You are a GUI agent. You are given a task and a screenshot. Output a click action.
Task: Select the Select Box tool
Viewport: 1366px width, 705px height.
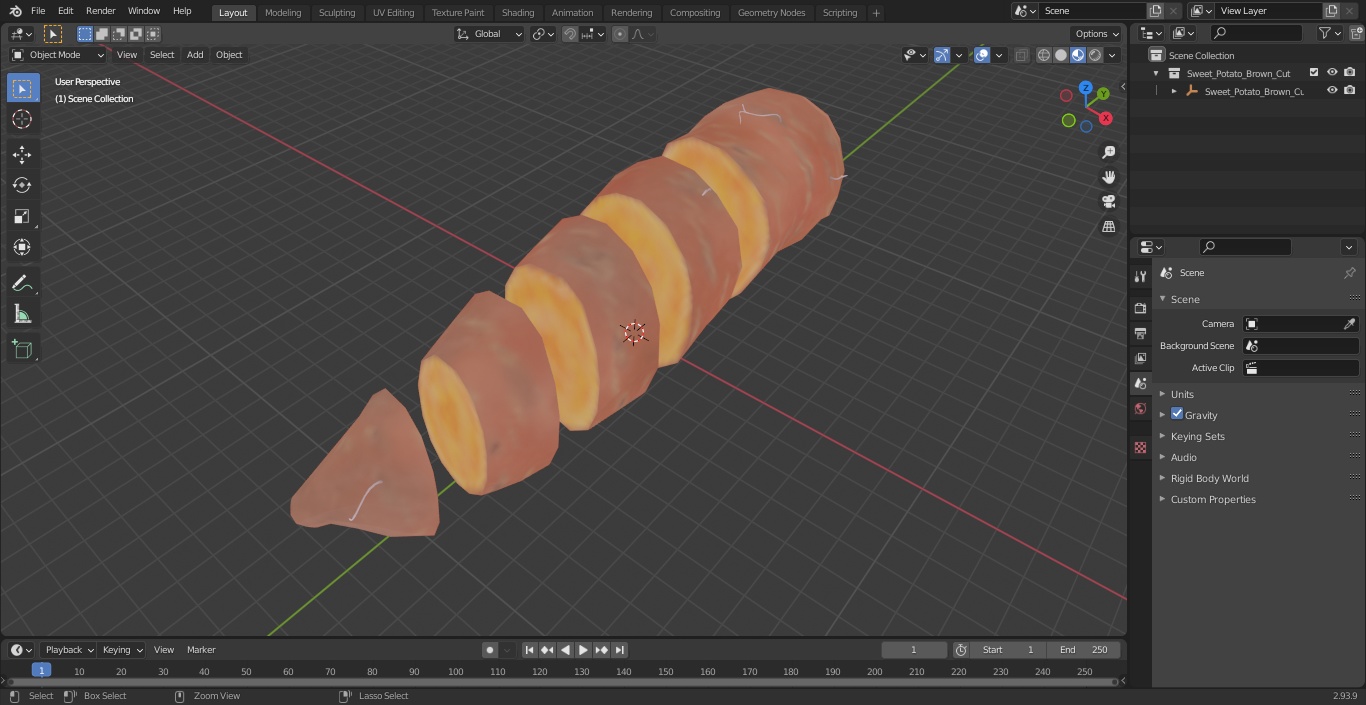[22, 88]
